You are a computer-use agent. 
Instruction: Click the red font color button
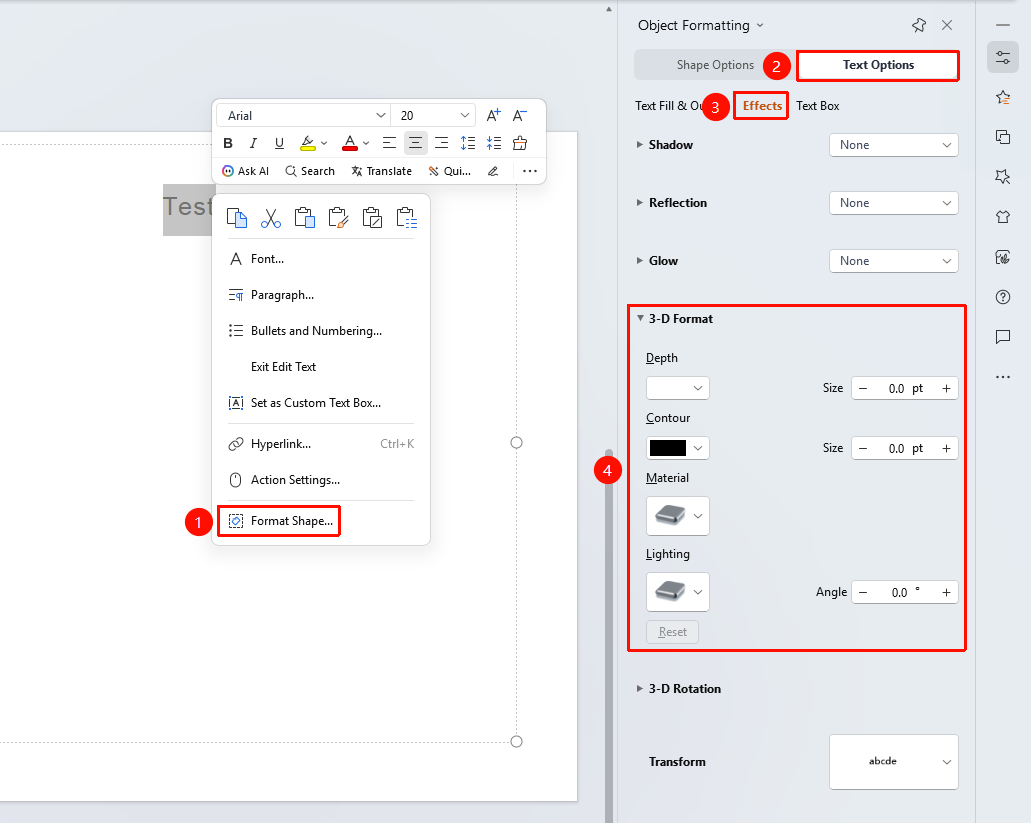coord(350,143)
